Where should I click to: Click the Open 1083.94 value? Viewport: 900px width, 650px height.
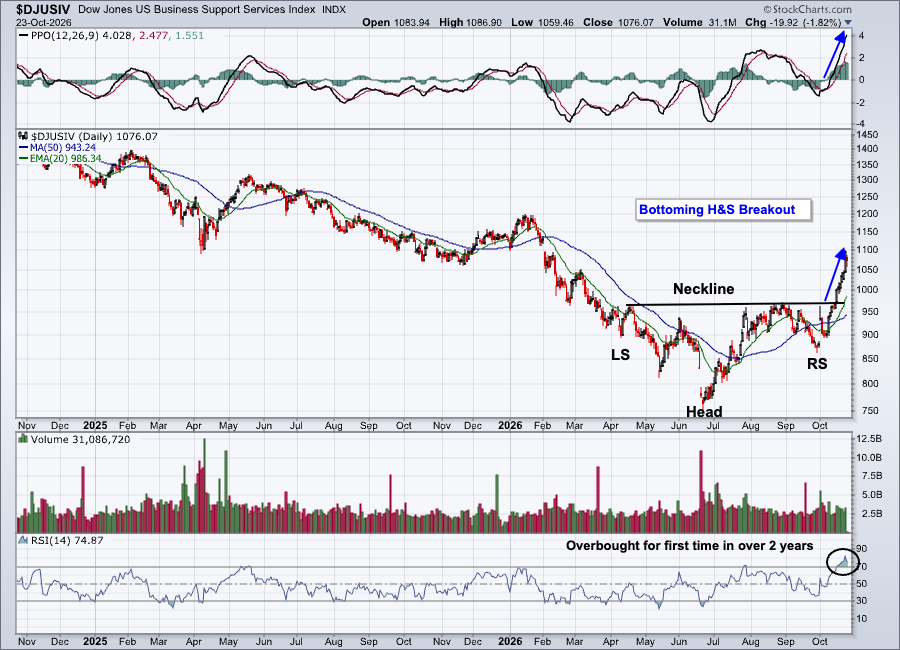[x=396, y=22]
